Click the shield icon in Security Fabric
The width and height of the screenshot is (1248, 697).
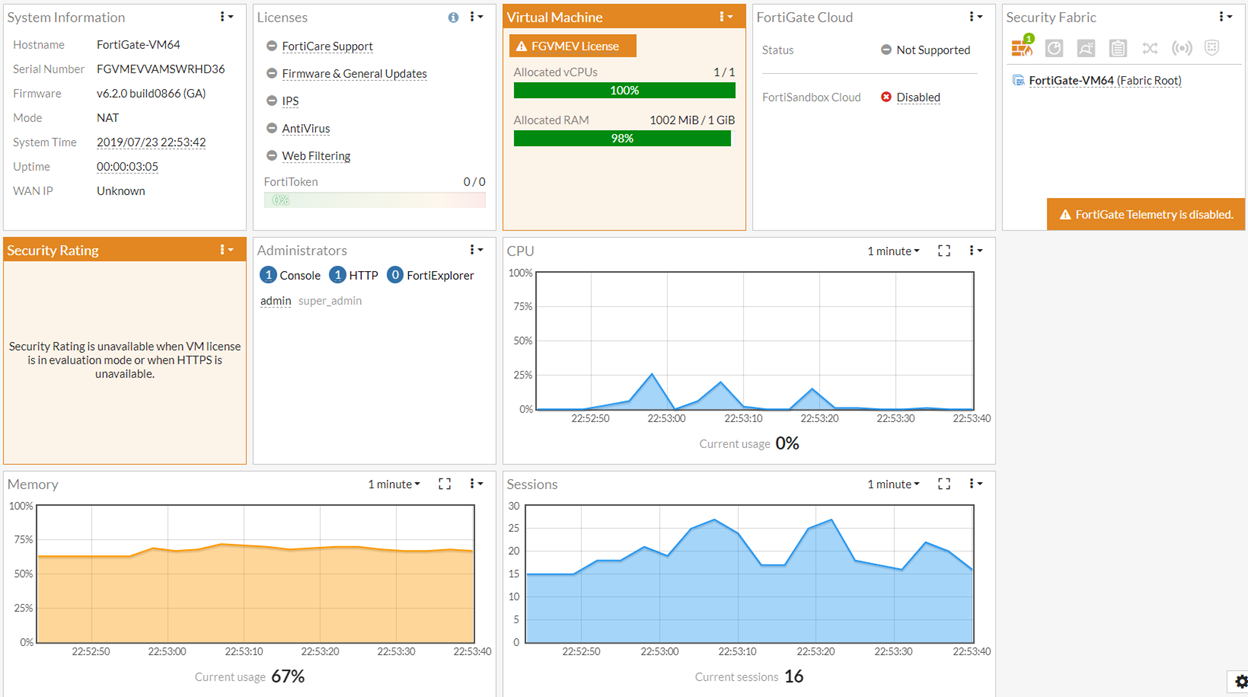click(1212, 48)
